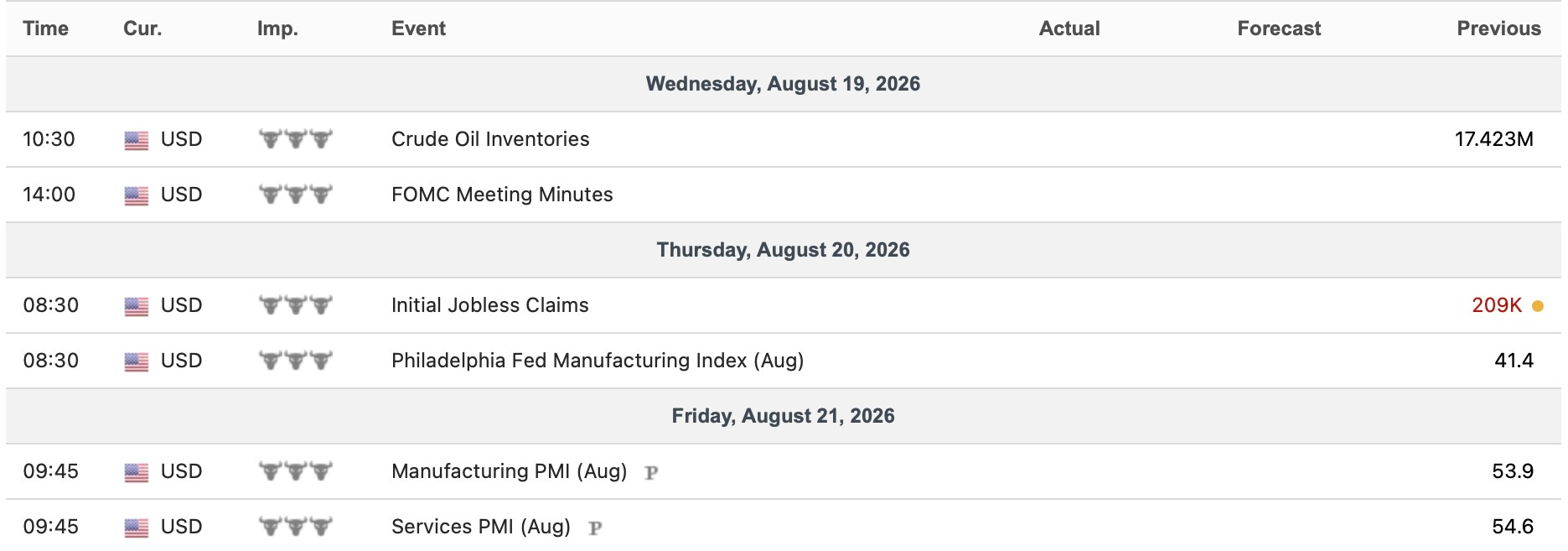Click the 17.423M previous value

pos(1494,139)
